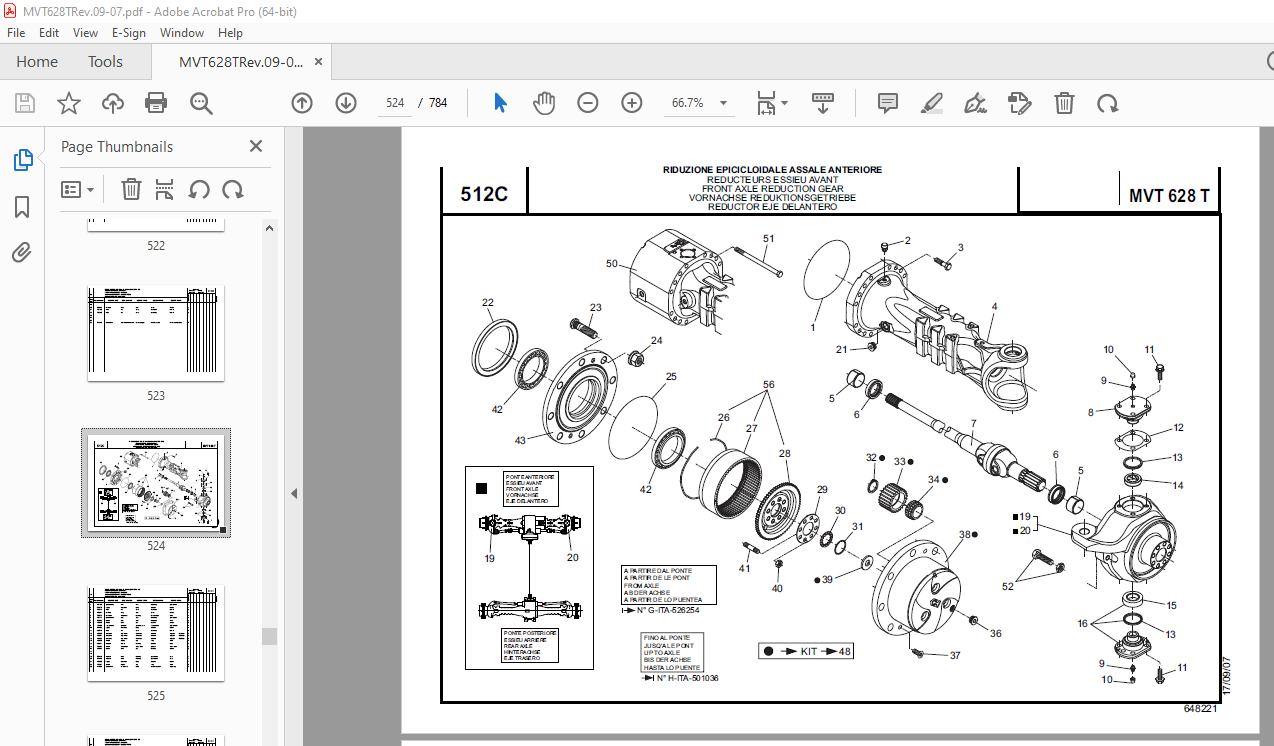Image resolution: width=1274 pixels, height=746 pixels.
Task: Choose the Selection arrow tool
Action: pos(501,103)
